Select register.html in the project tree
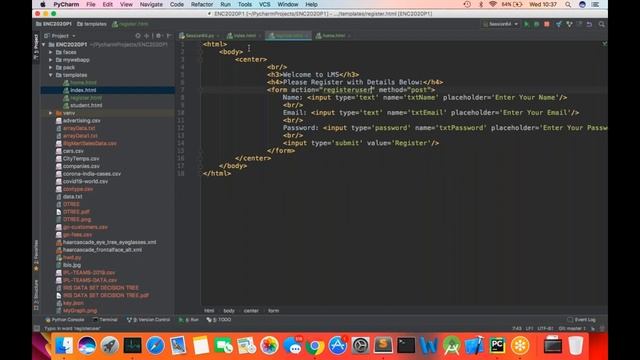The width and height of the screenshot is (640, 360). (x=86, y=98)
